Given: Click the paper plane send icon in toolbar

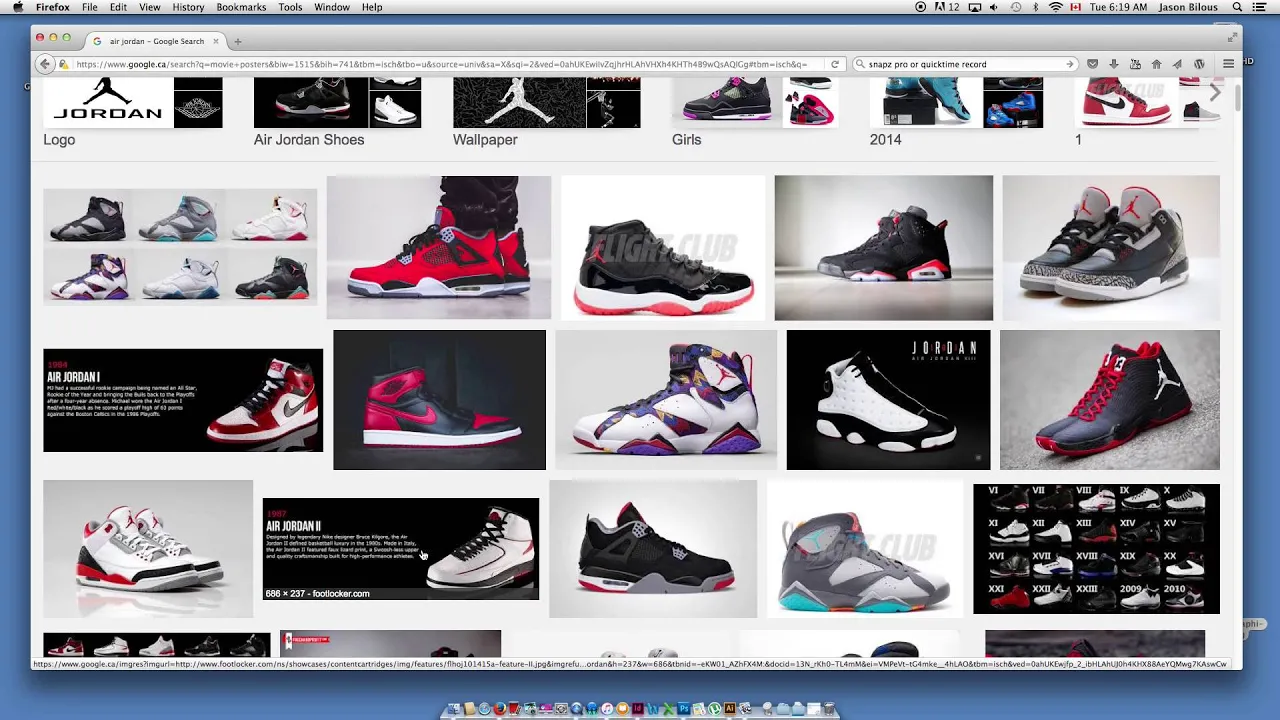Looking at the screenshot, I should click(x=1177, y=64).
